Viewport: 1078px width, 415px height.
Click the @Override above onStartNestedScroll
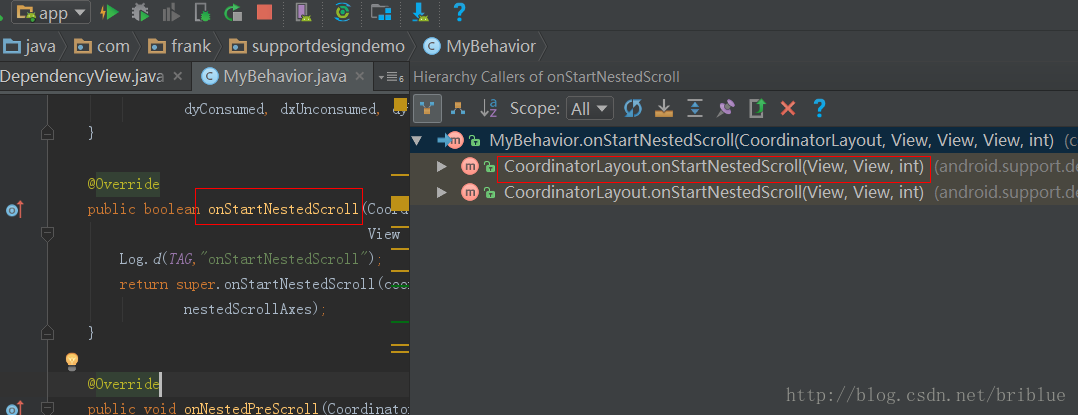pyautogui.click(x=123, y=184)
